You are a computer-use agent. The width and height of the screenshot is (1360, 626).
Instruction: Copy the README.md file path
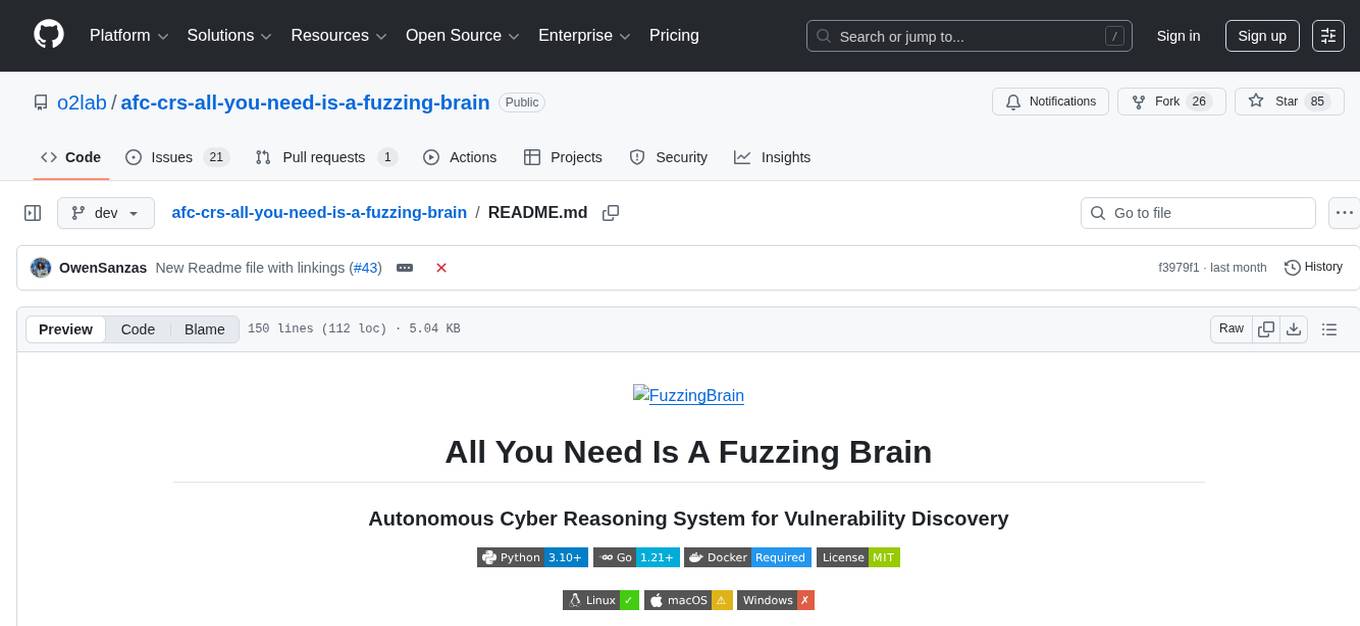[611, 212]
